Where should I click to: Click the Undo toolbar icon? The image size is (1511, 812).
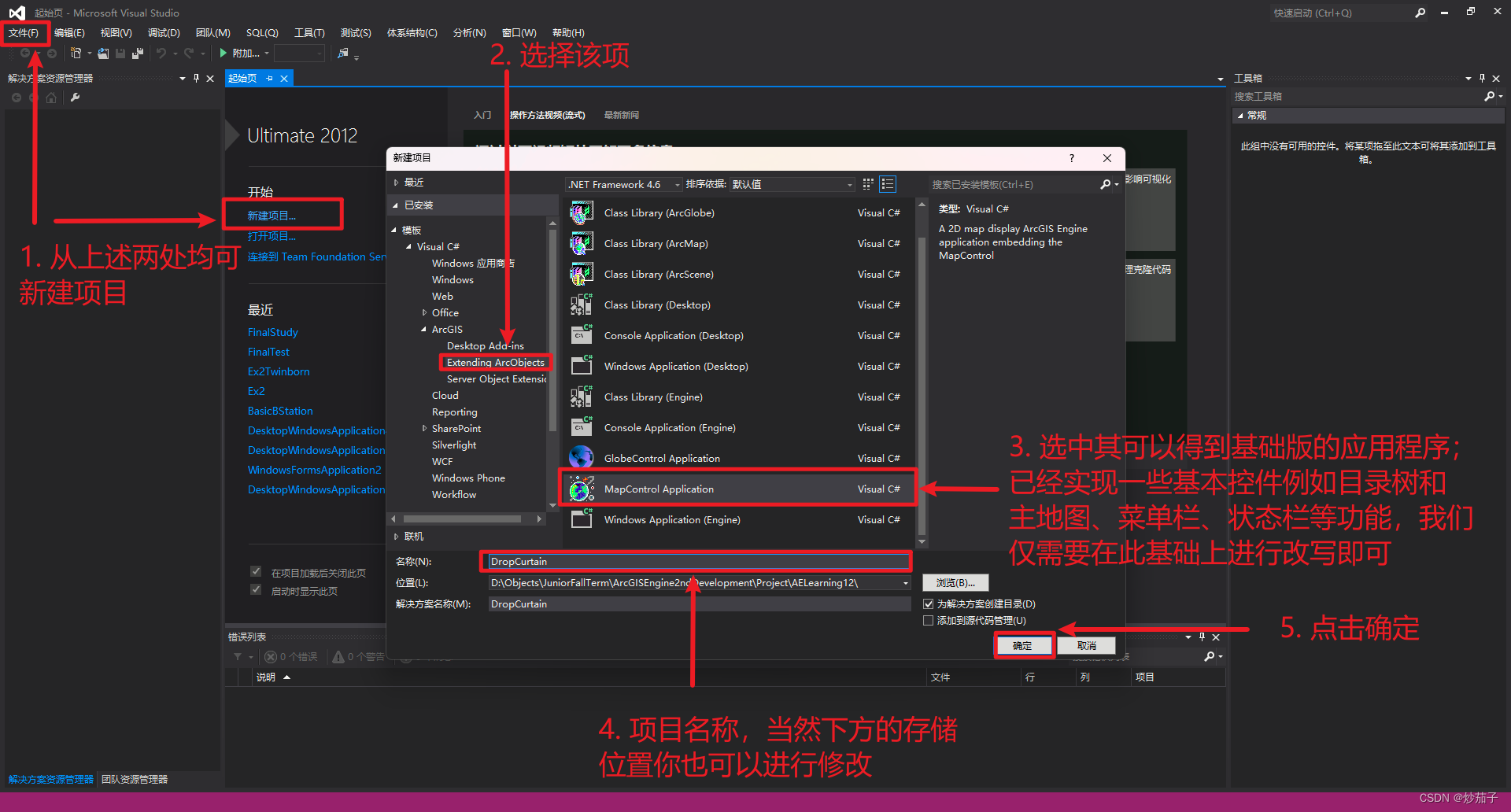(161, 54)
